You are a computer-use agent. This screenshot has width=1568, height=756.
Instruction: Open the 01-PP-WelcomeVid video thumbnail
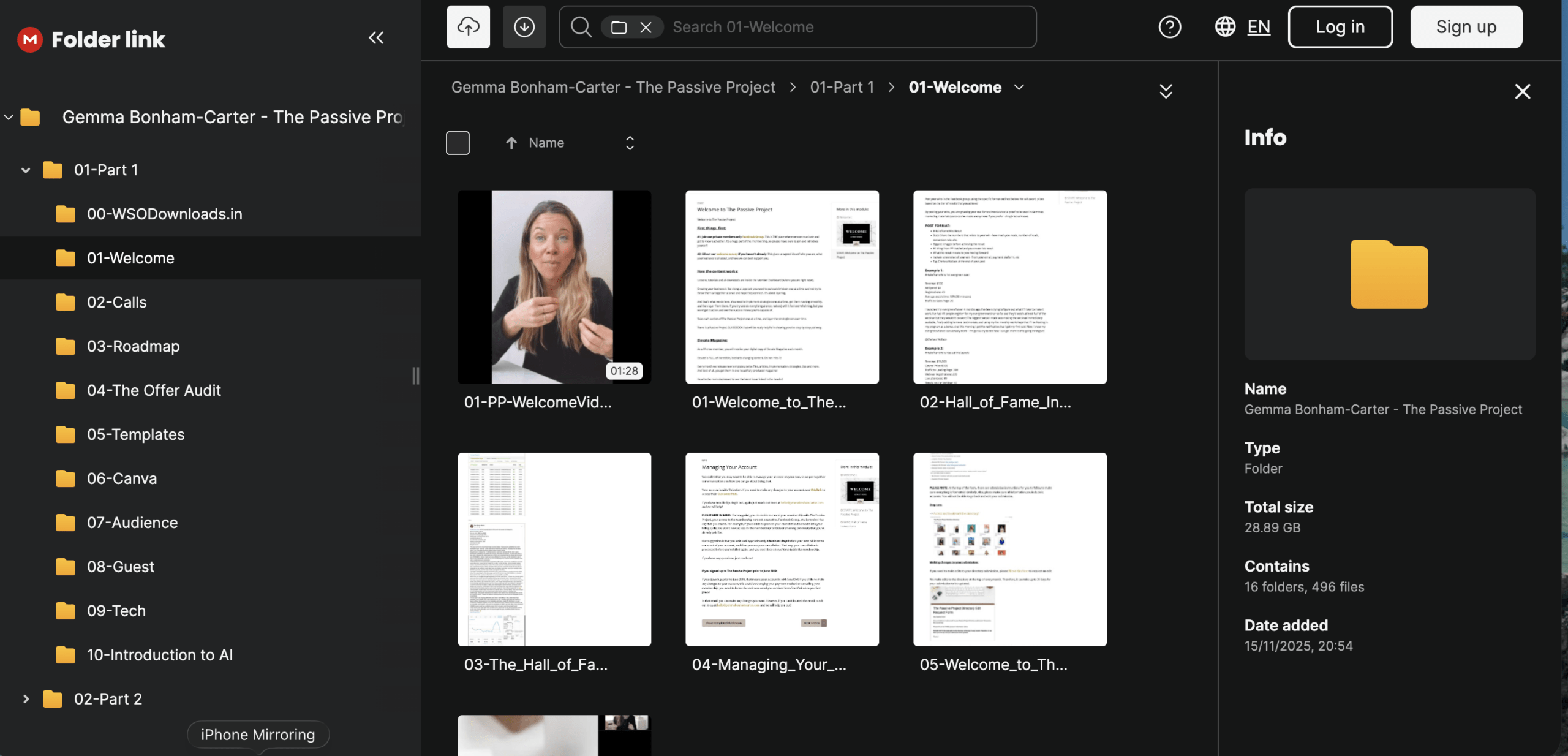554,287
